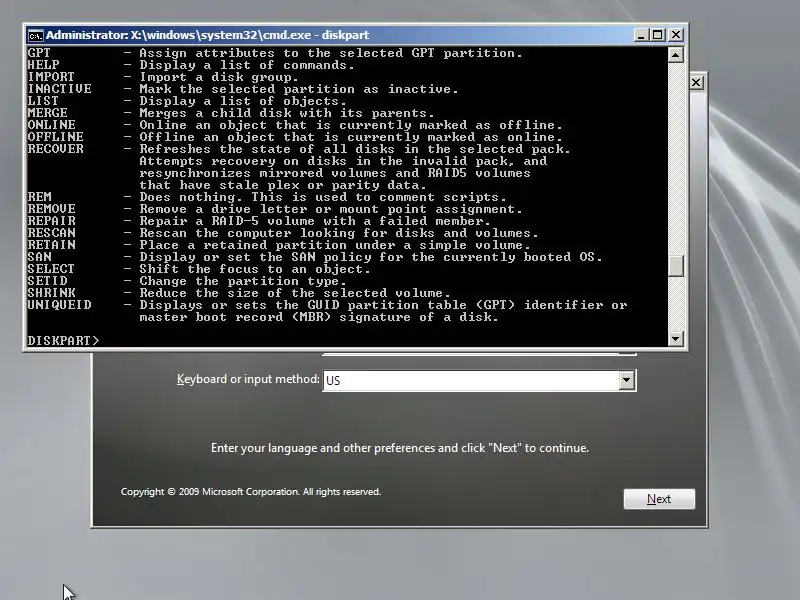Click the scroll down arrow in console
800x600 pixels.
coord(676,338)
